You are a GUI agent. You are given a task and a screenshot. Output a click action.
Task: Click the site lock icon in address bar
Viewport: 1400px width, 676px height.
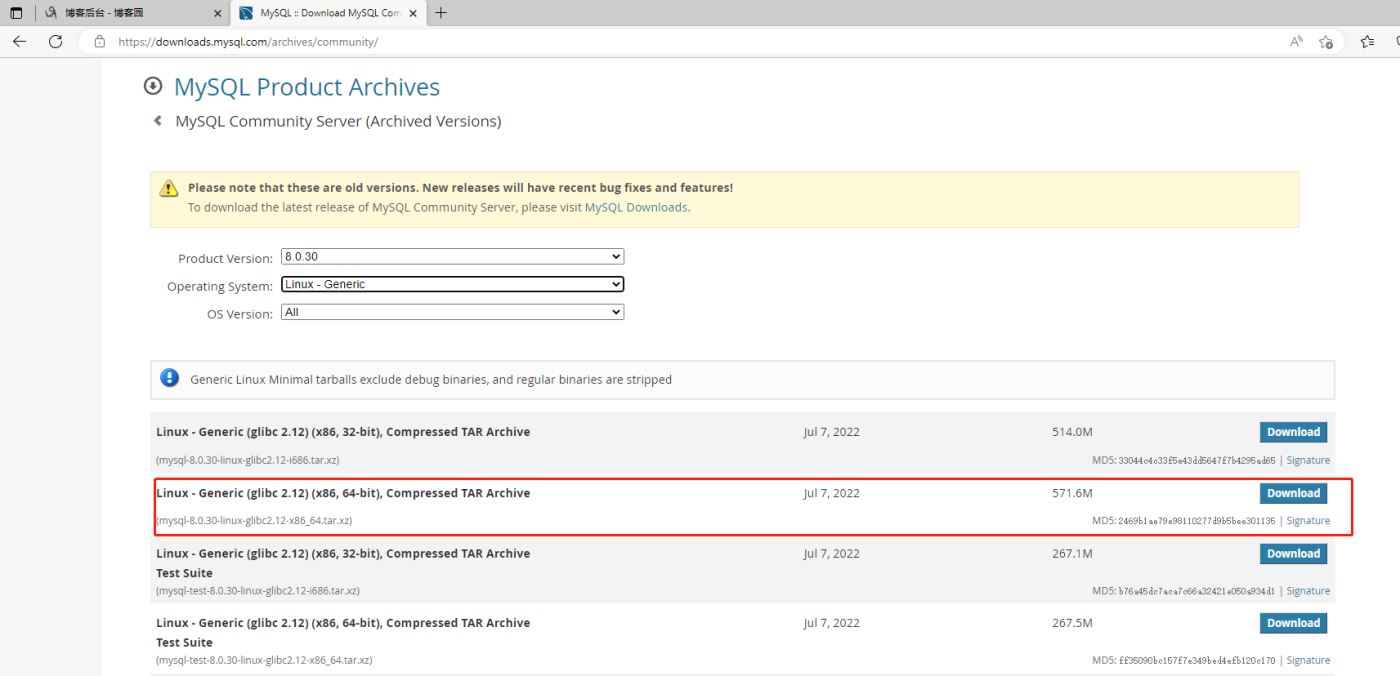(x=99, y=42)
